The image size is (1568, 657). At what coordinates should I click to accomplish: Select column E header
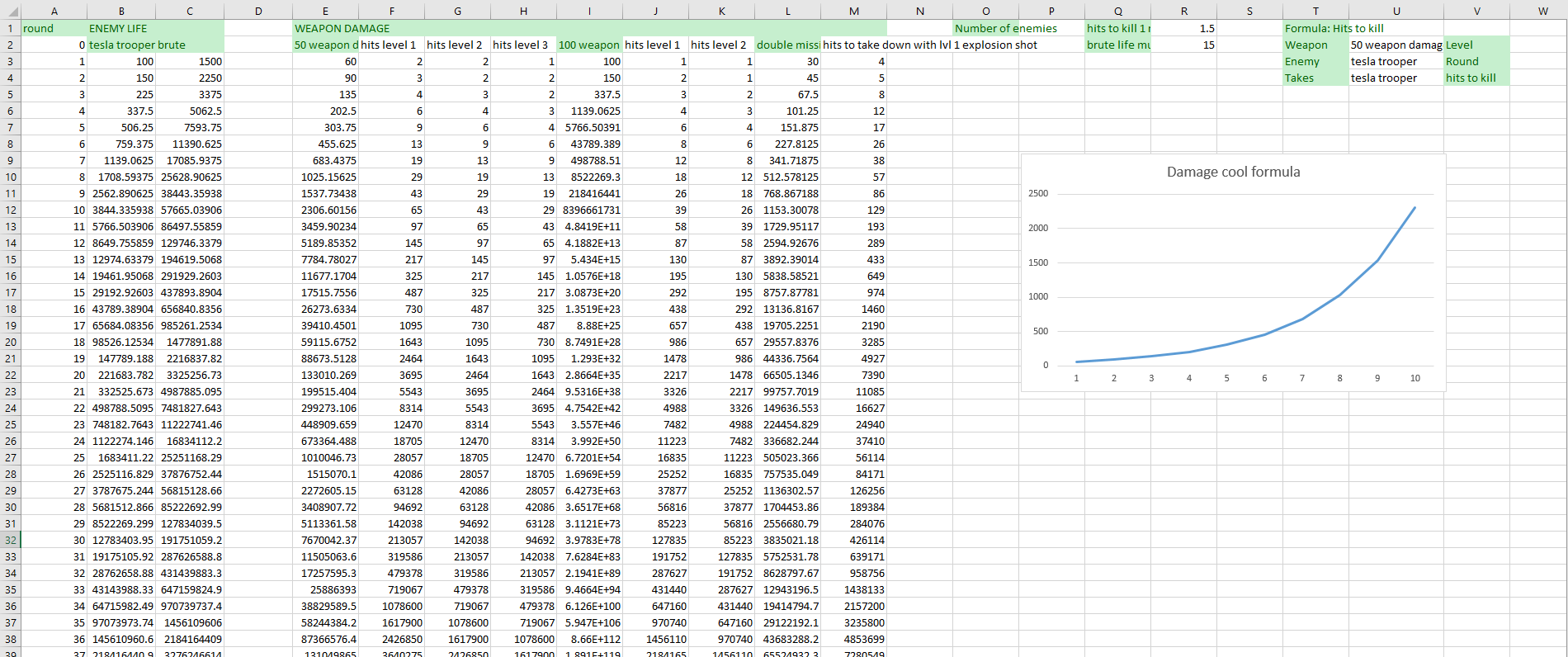325,11
